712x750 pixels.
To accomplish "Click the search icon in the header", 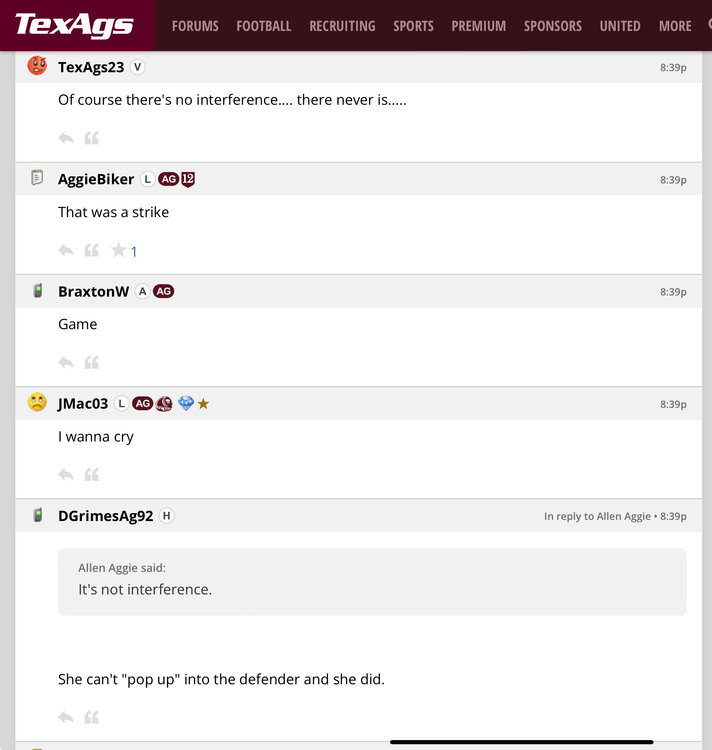I will pyautogui.click(x=708, y=25).
